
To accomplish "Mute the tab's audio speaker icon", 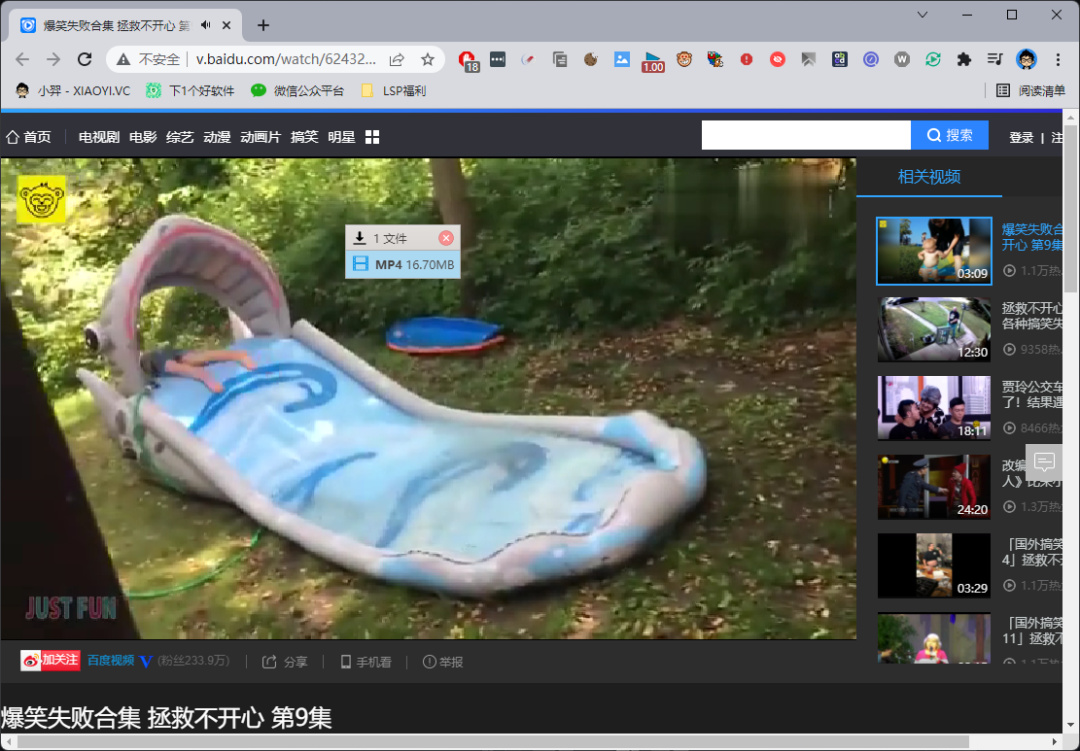I will [x=206, y=25].
